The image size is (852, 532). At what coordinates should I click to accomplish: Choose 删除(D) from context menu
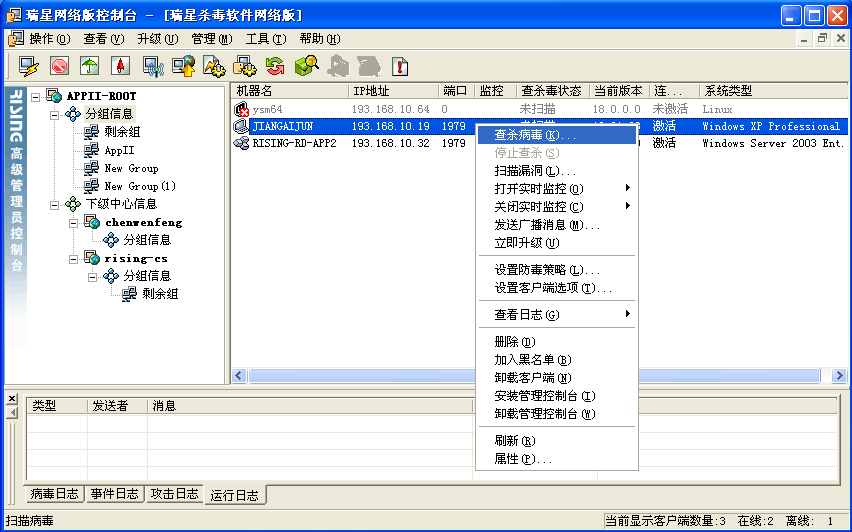coord(557,341)
